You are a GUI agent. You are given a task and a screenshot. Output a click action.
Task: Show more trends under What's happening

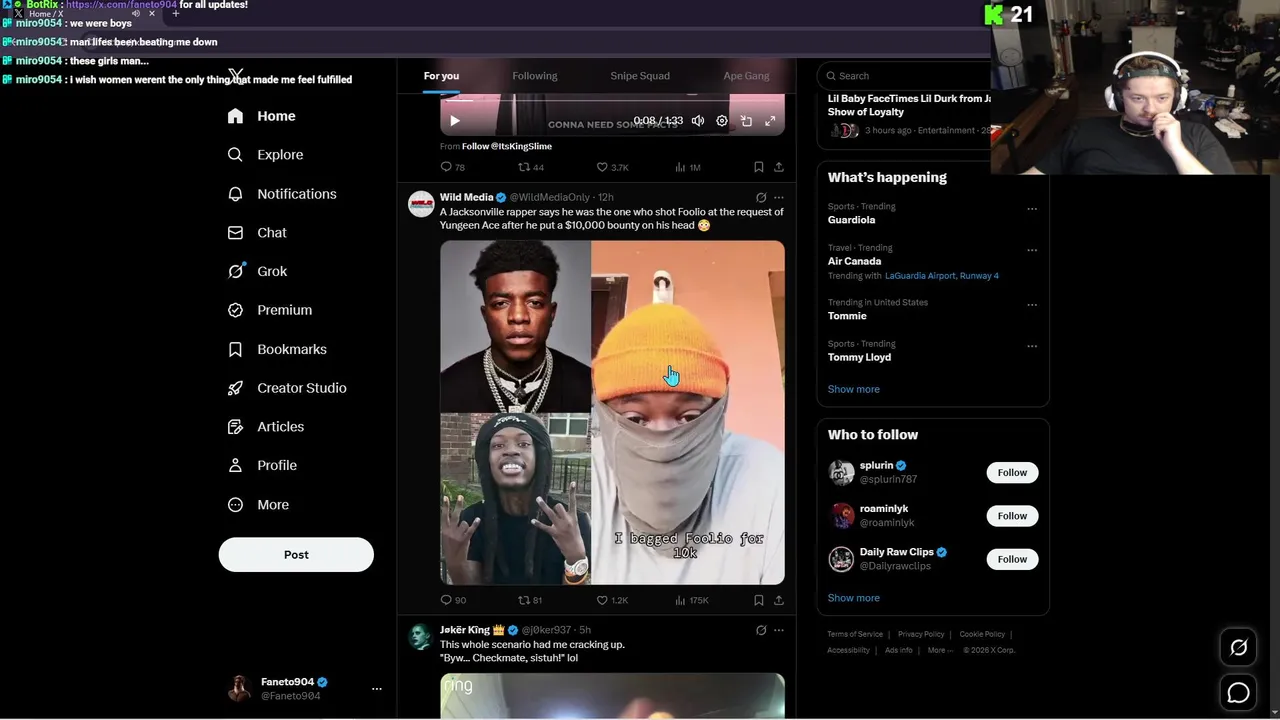pos(853,389)
